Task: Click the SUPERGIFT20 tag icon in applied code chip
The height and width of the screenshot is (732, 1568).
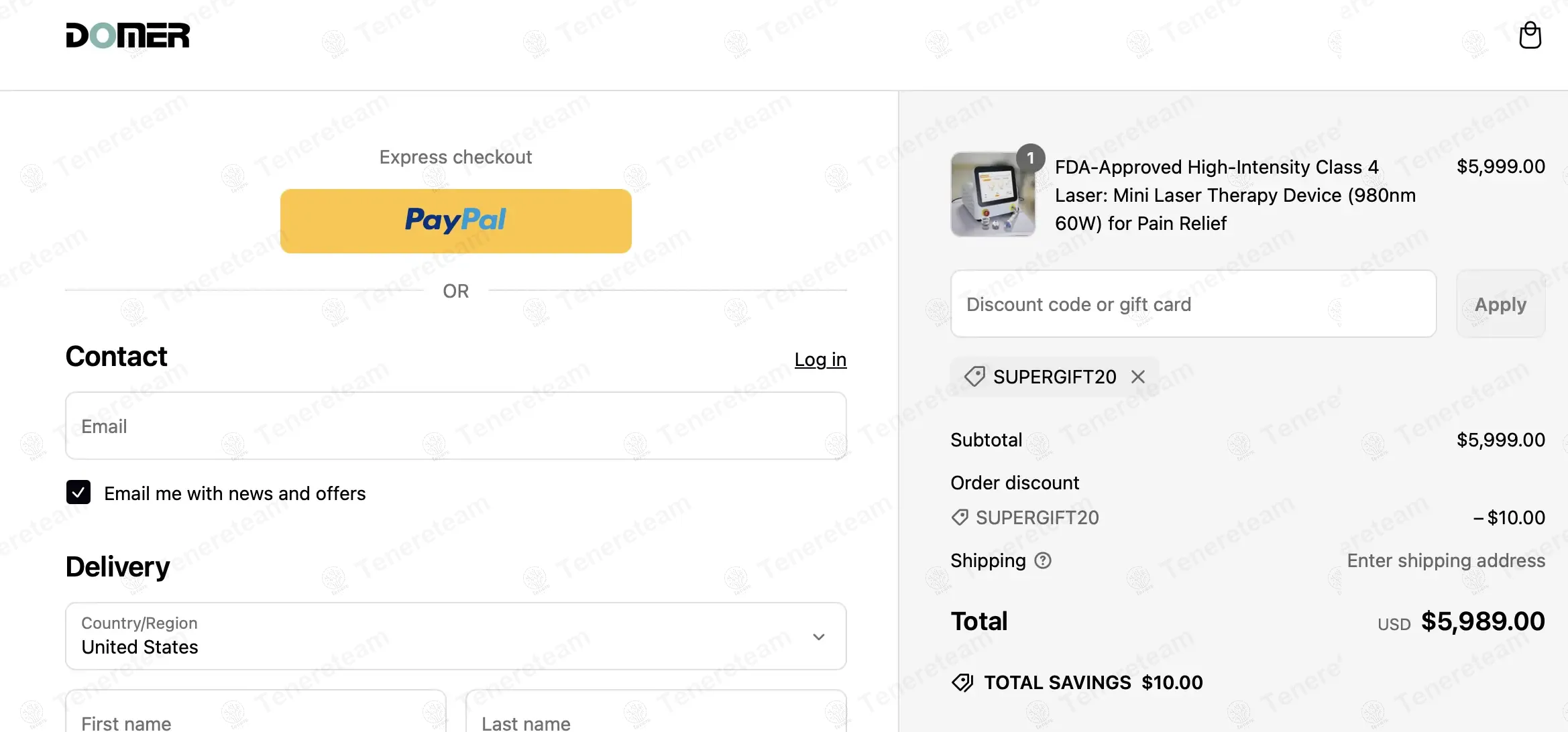Action: click(x=974, y=377)
